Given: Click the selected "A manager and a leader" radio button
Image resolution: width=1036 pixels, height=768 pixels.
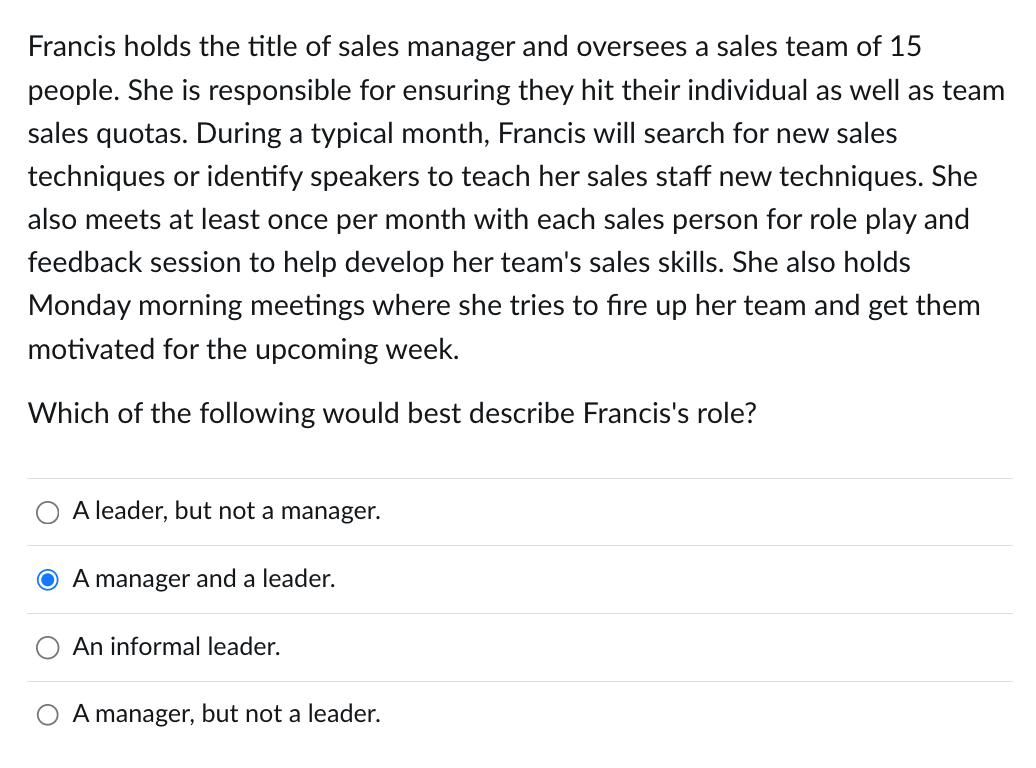Looking at the screenshot, I should [x=47, y=580].
